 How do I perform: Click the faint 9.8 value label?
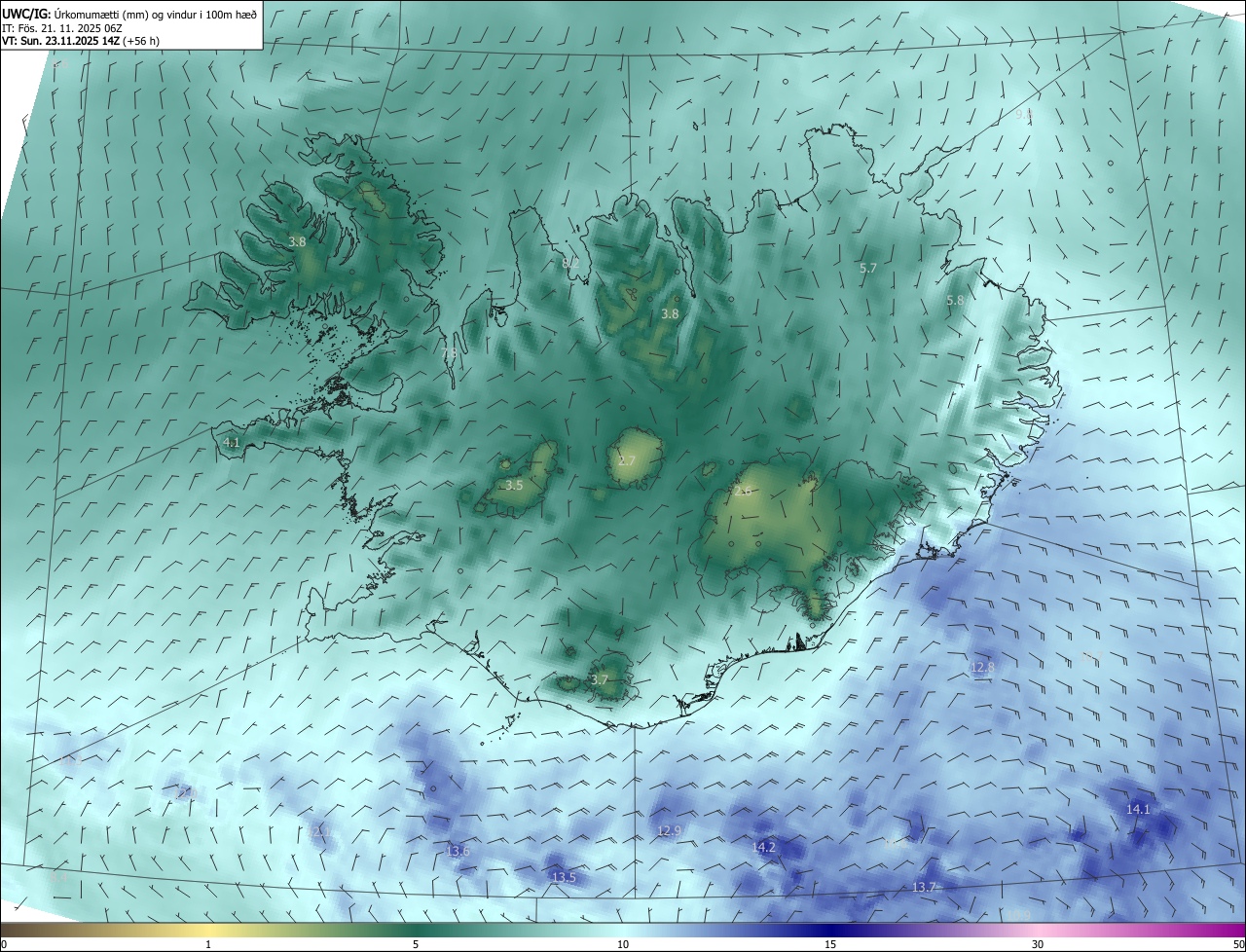[x=1024, y=115]
